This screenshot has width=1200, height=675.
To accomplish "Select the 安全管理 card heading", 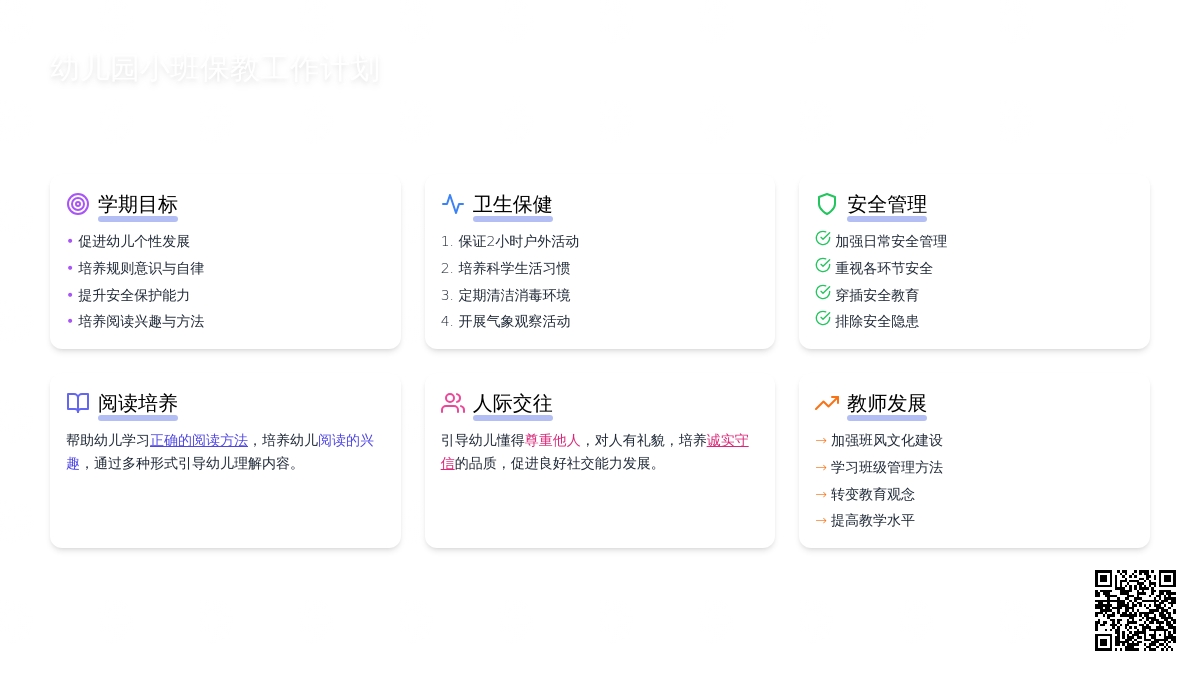I will pos(887,205).
